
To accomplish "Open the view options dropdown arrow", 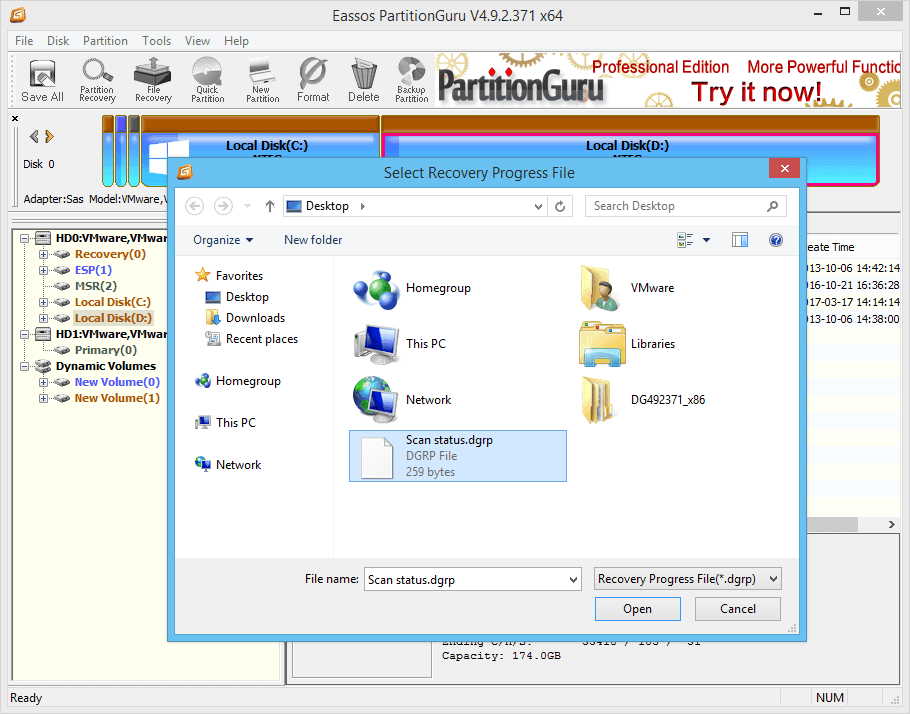I will pyautogui.click(x=706, y=240).
